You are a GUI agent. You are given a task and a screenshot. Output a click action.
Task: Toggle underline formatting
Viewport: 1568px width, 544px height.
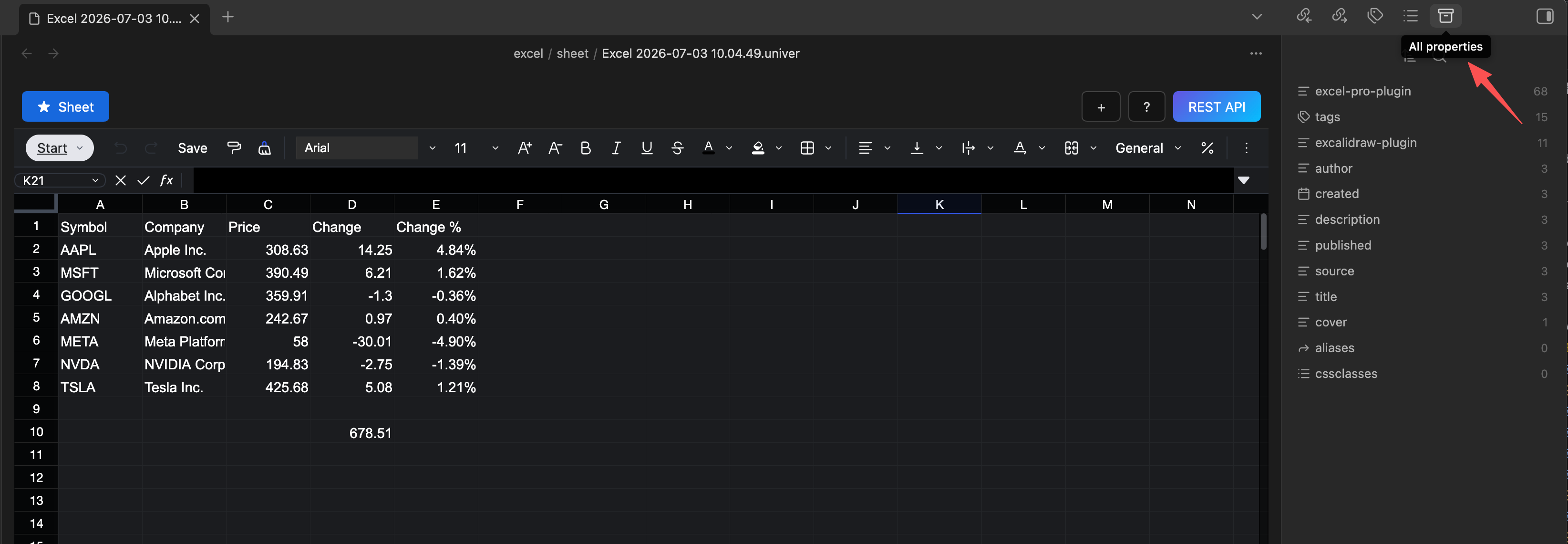click(x=647, y=148)
